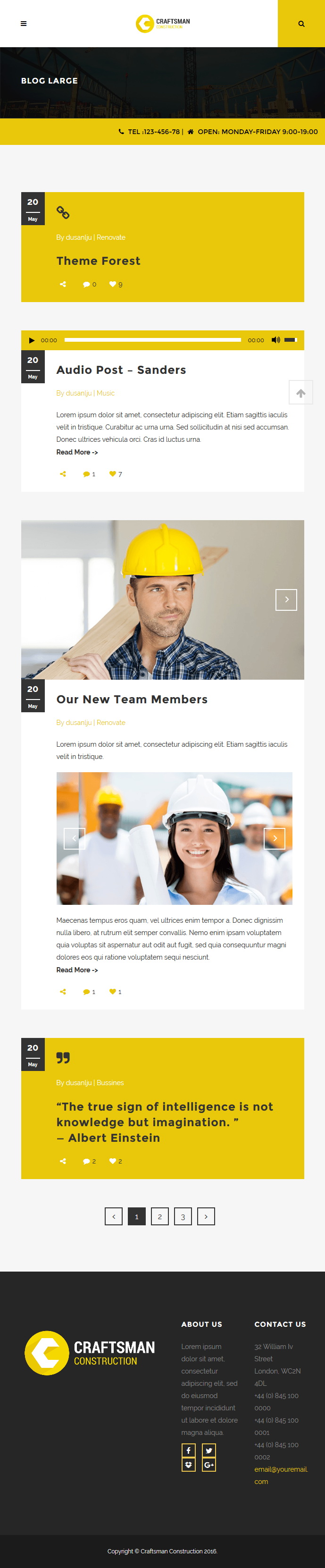Click the audio progress bar

[x=153, y=340]
